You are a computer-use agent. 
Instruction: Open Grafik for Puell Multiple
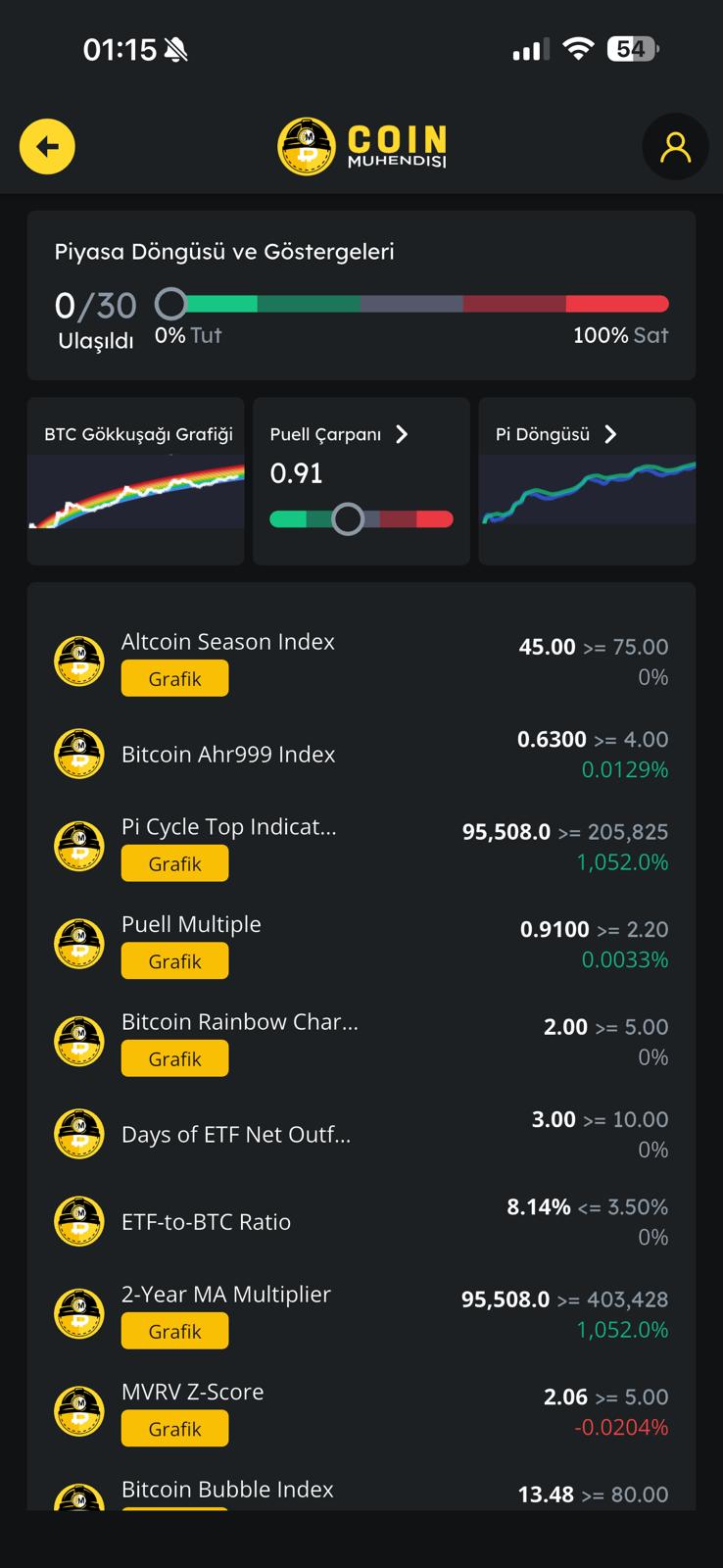174,961
